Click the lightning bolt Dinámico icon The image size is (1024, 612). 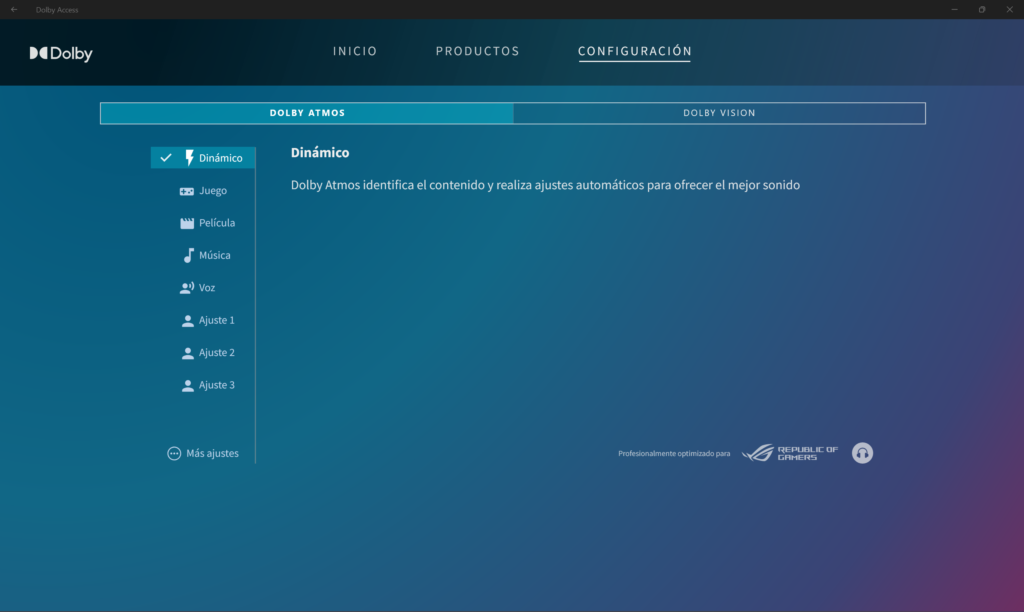point(189,158)
